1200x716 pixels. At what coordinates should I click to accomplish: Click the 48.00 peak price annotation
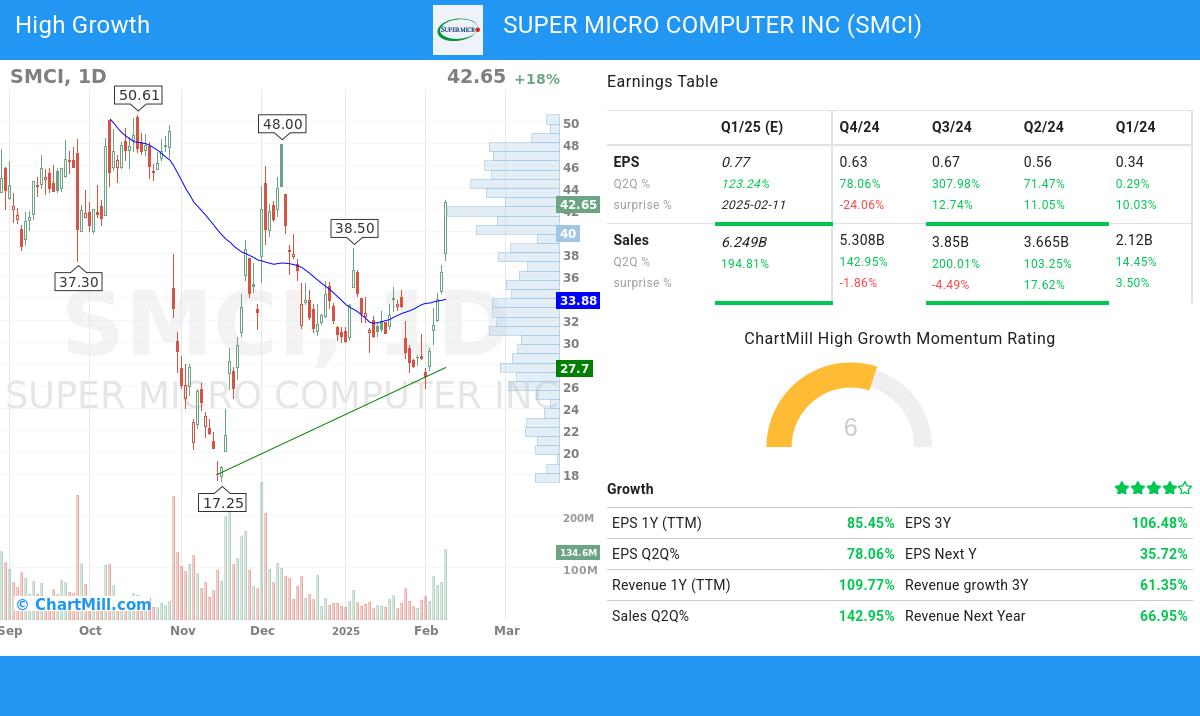click(x=282, y=124)
